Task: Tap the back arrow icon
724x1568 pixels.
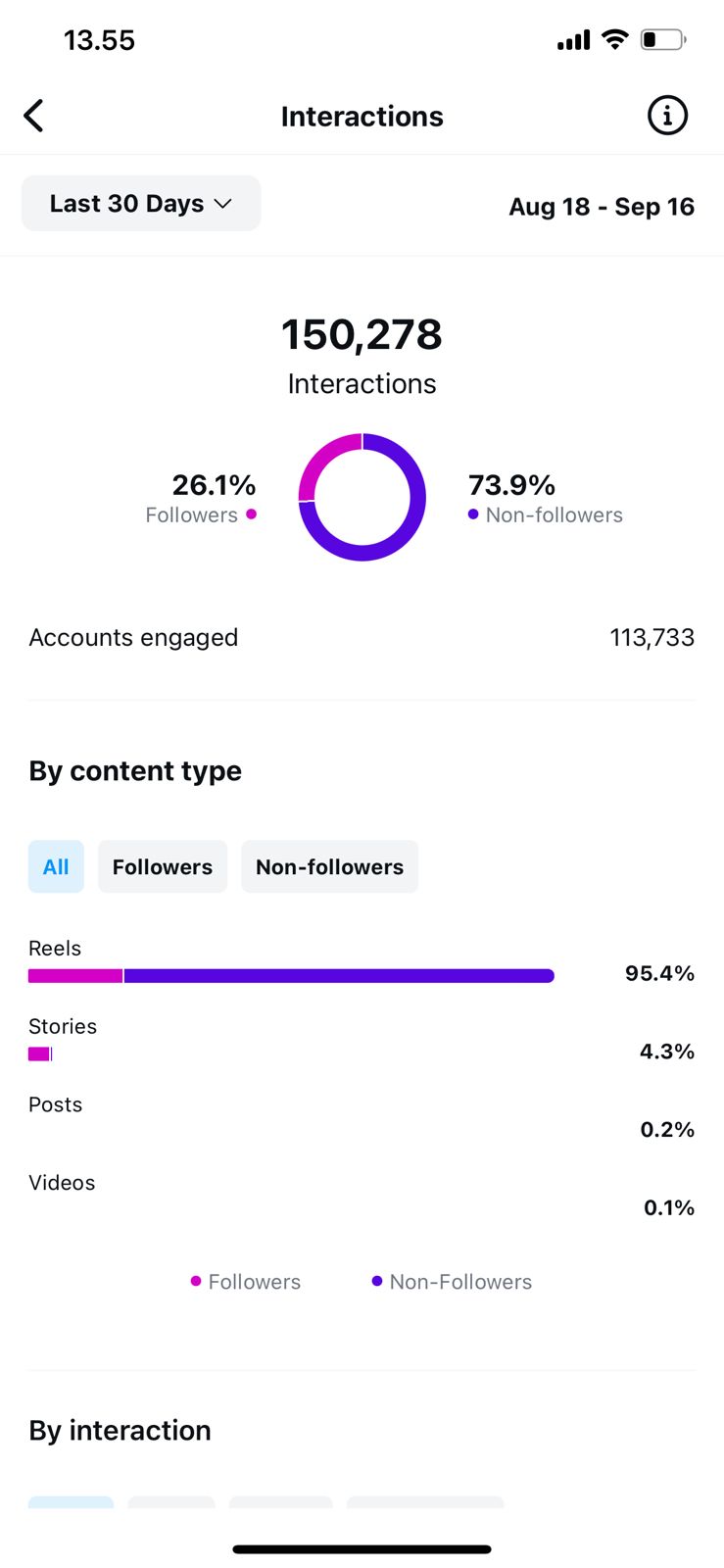Action: [x=34, y=116]
